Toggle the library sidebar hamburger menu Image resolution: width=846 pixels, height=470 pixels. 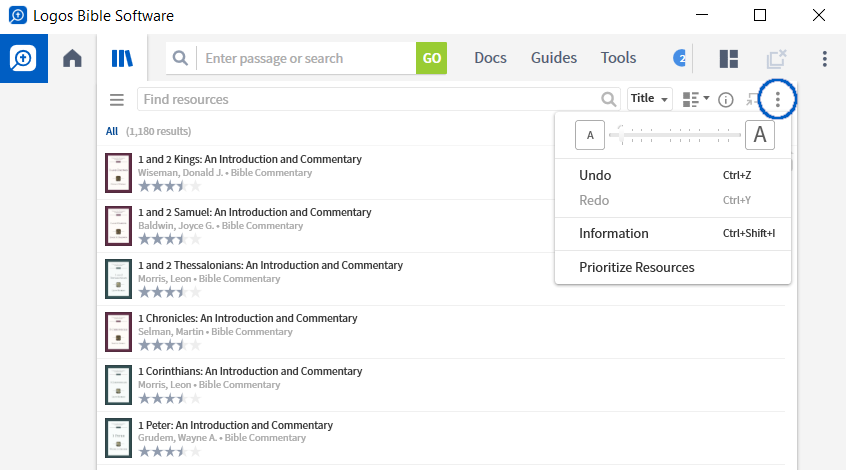117,100
